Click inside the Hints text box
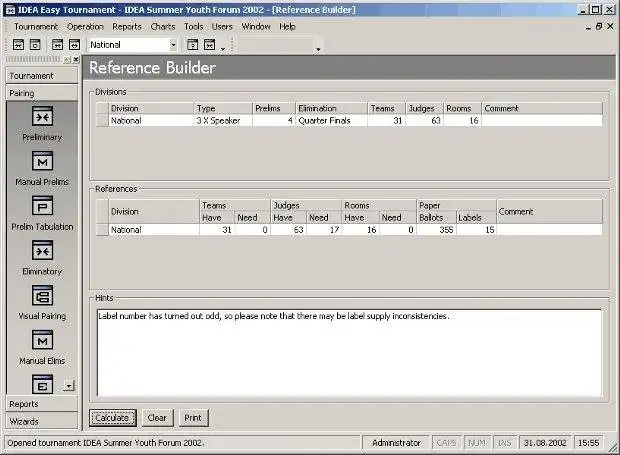The image size is (620, 455). point(350,353)
